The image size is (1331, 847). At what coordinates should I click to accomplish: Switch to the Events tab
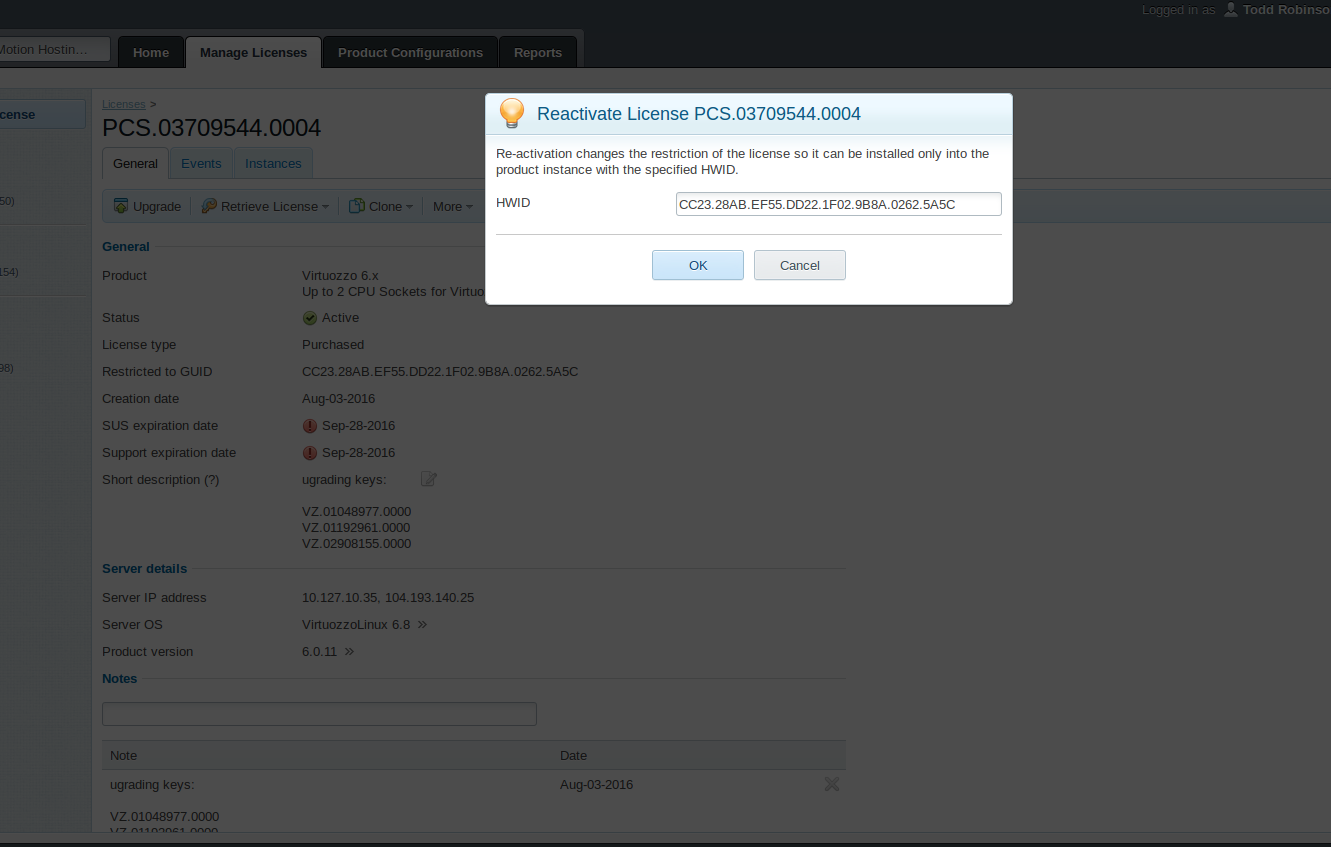201,164
